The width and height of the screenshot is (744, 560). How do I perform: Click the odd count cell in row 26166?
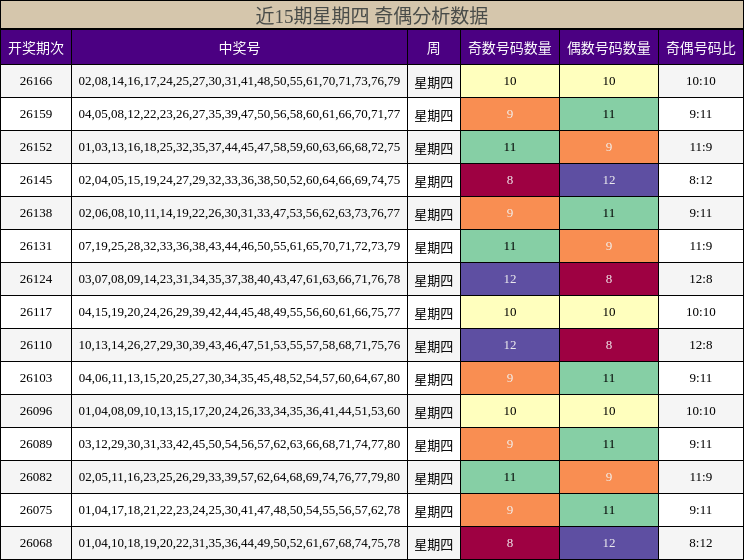[x=510, y=81]
